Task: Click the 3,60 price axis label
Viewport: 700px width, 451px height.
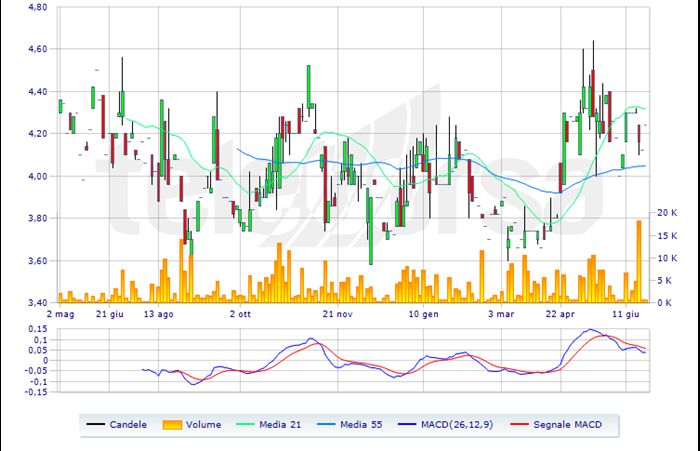Action: coord(38,261)
